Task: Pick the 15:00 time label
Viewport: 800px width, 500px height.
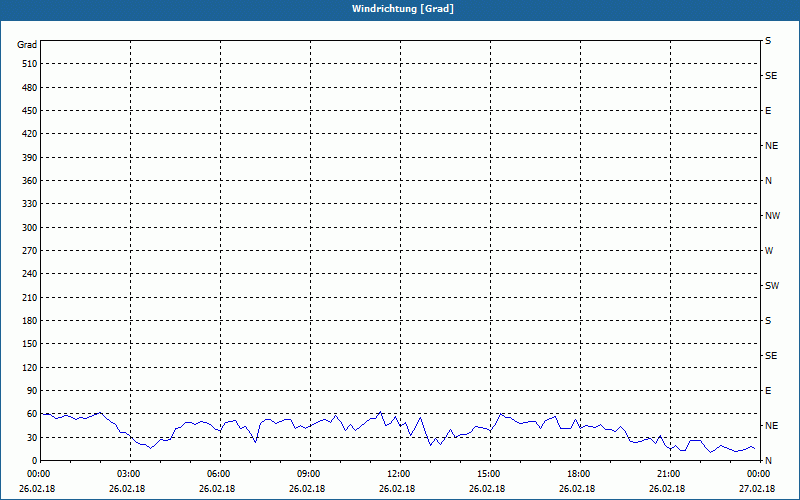Action: (489, 474)
